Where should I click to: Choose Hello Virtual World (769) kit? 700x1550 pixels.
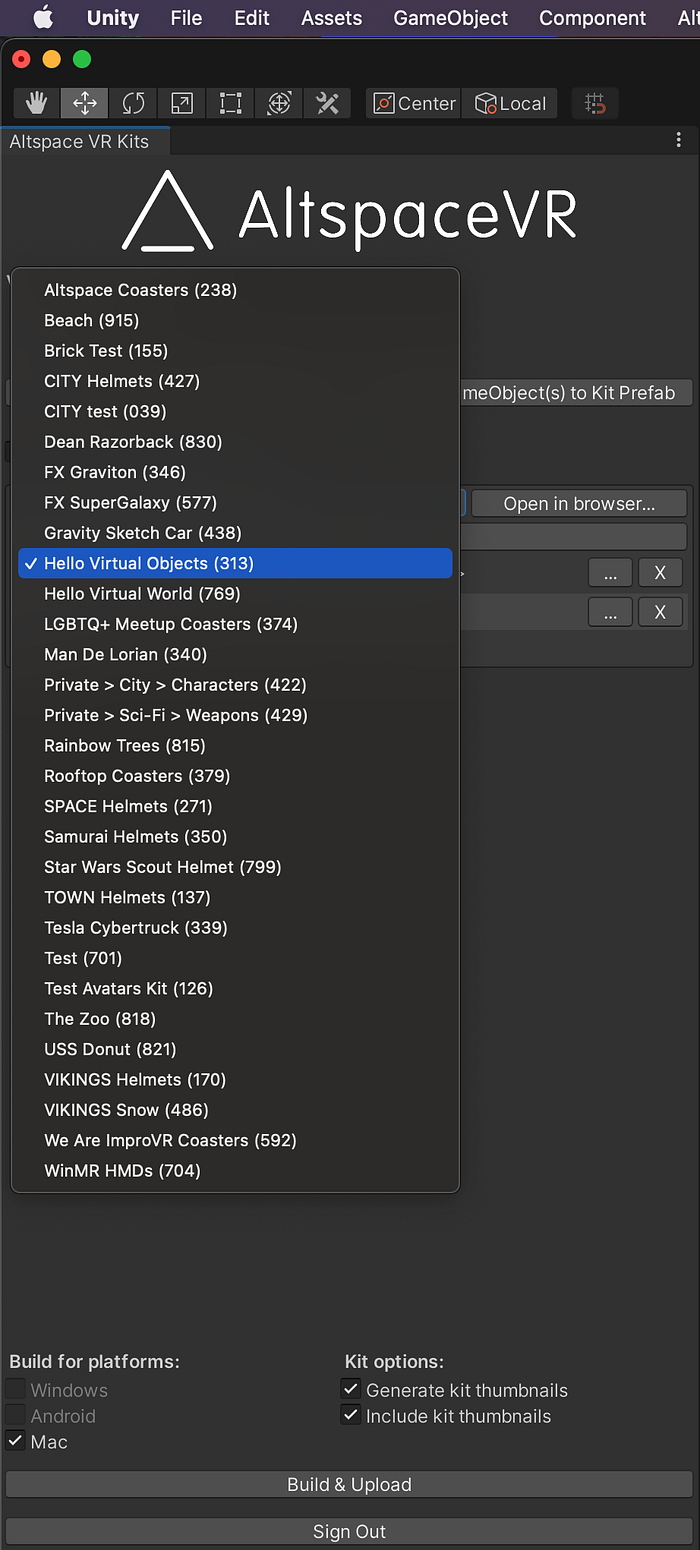(x=235, y=594)
